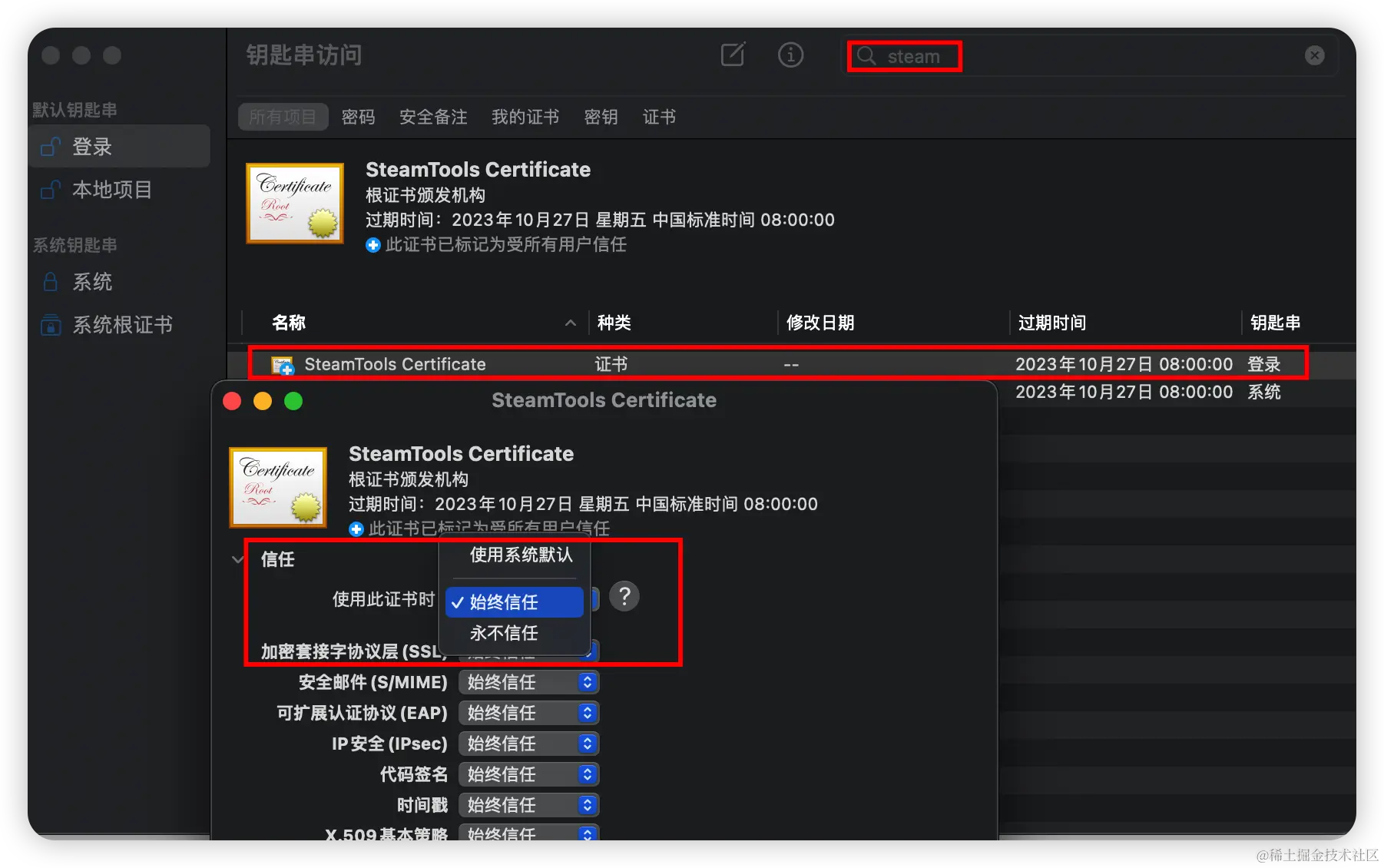Switch to the 密码 tab

click(x=359, y=117)
